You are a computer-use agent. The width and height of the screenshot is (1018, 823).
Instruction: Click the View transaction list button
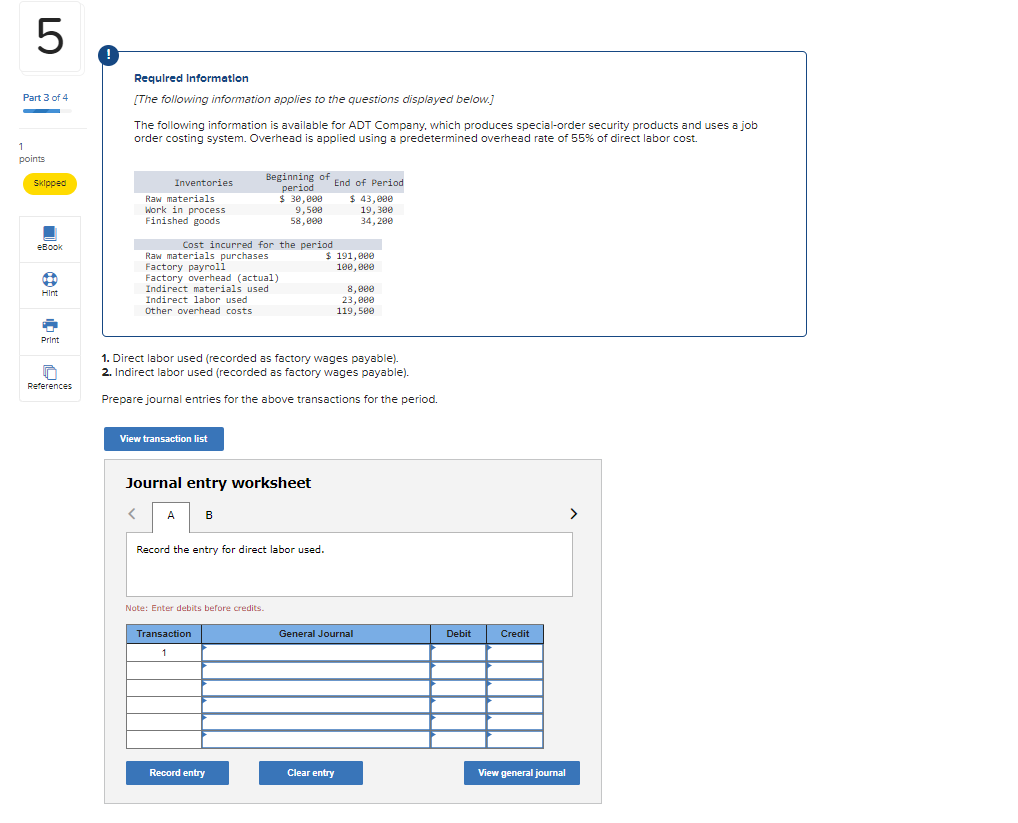[164, 439]
